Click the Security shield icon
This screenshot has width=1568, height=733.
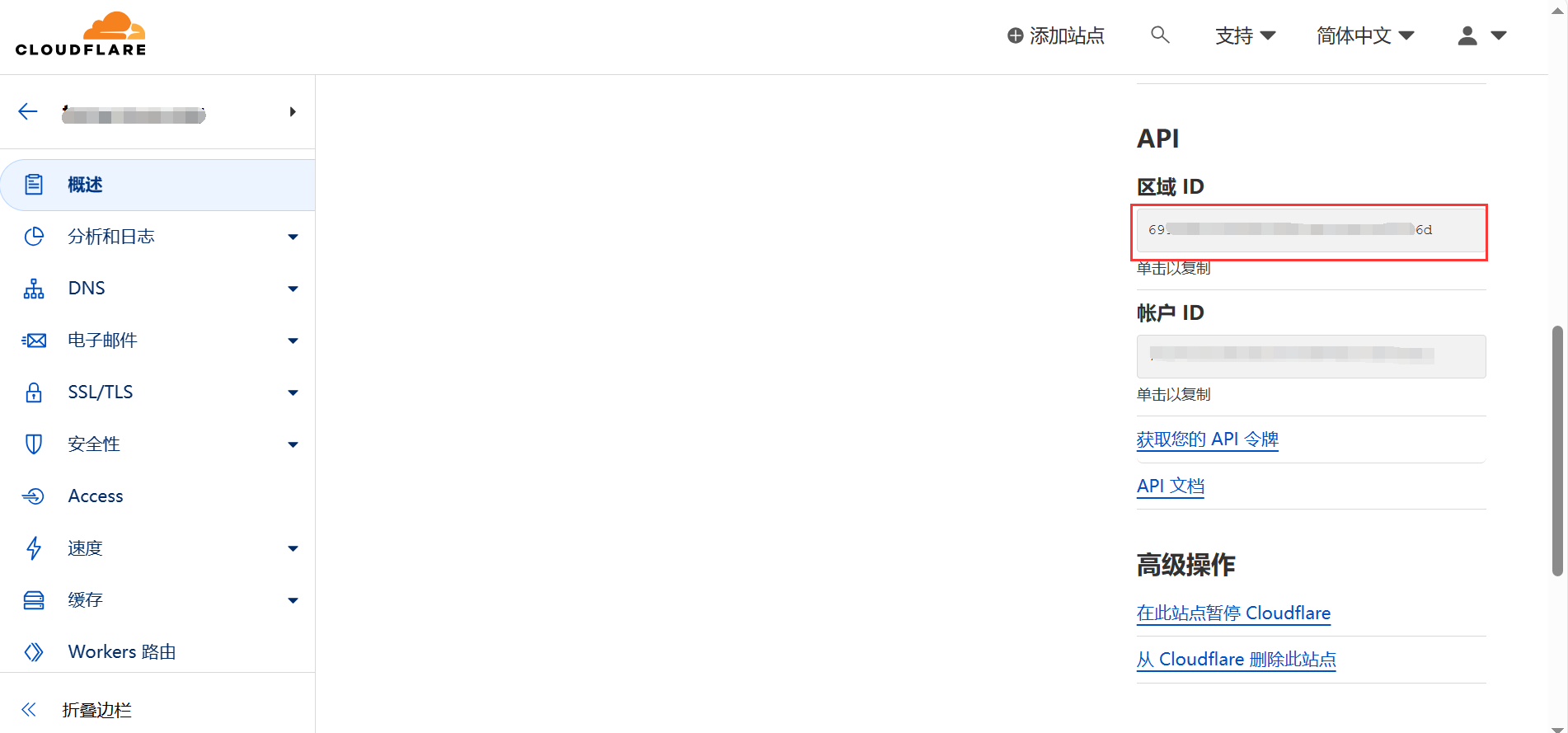click(34, 444)
